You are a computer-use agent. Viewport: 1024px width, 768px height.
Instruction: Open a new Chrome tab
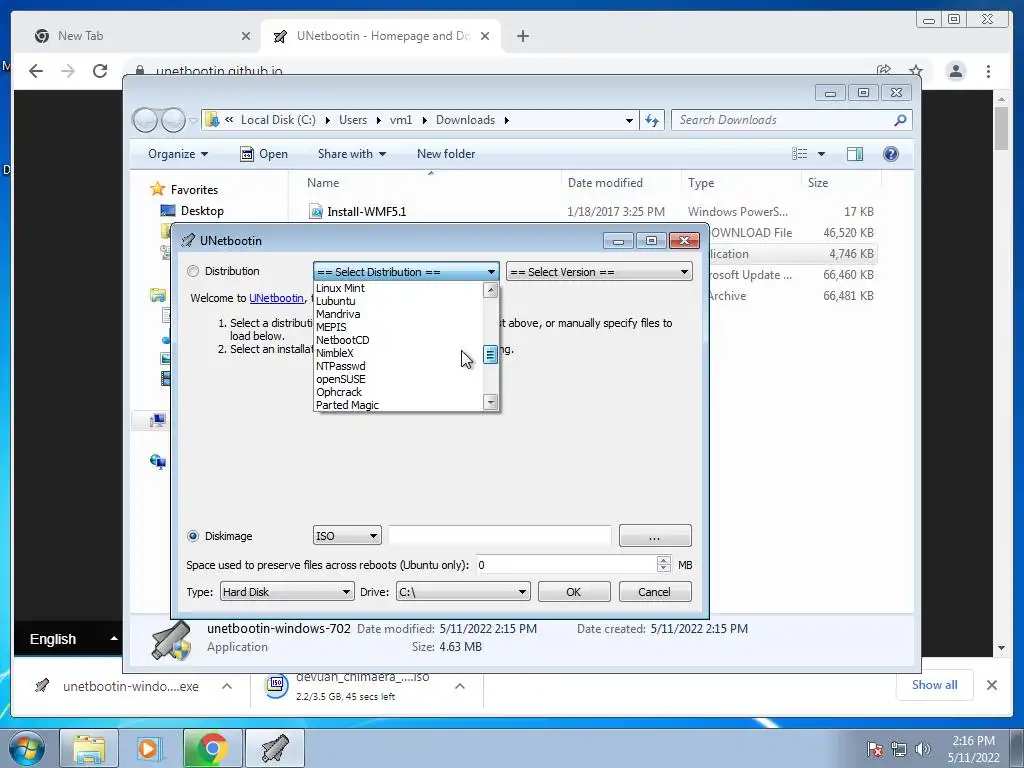pos(522,36)
